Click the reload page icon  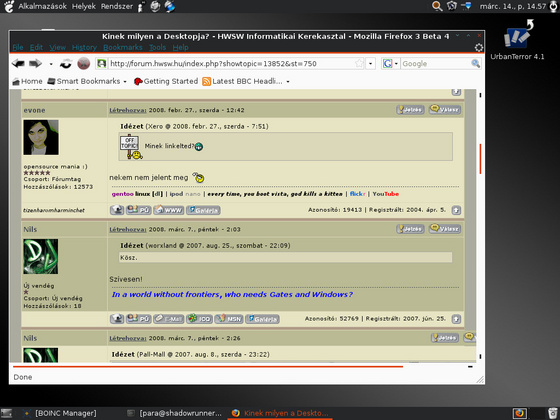66,64
